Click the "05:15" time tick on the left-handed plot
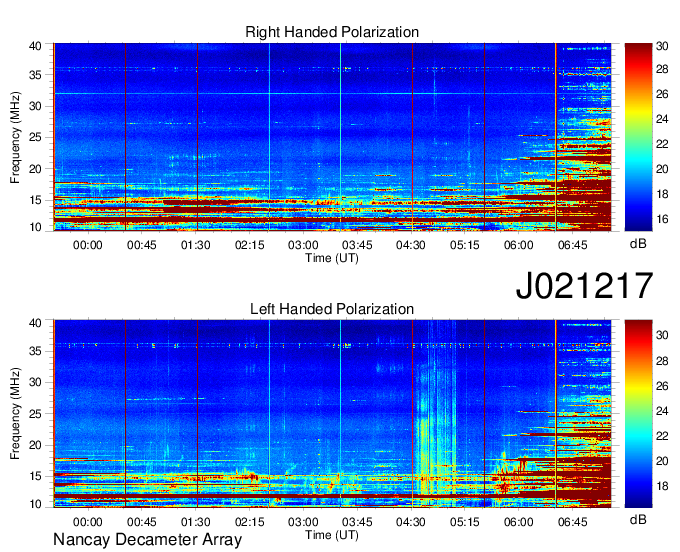680x552 pixels. pos(465,522)
